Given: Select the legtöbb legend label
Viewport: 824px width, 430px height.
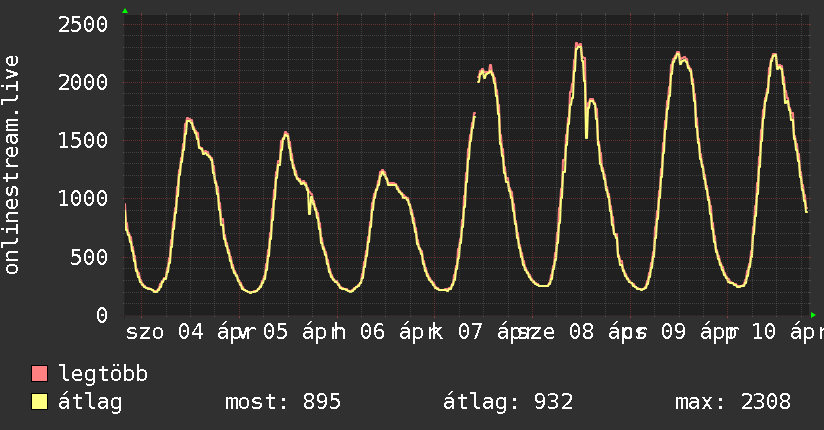Looking at the screenshot, I should pos(103,374).
